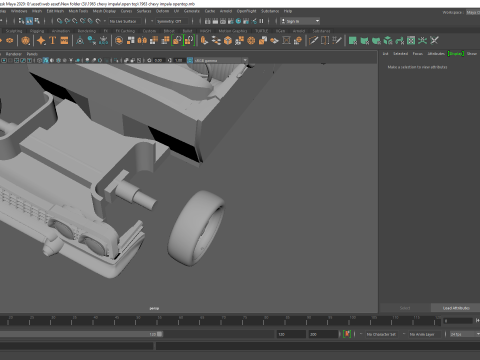This screenshot has width=480, height=360.
Task: Click the green spherical UV mapping icon
Action: (x=376, y=41)
